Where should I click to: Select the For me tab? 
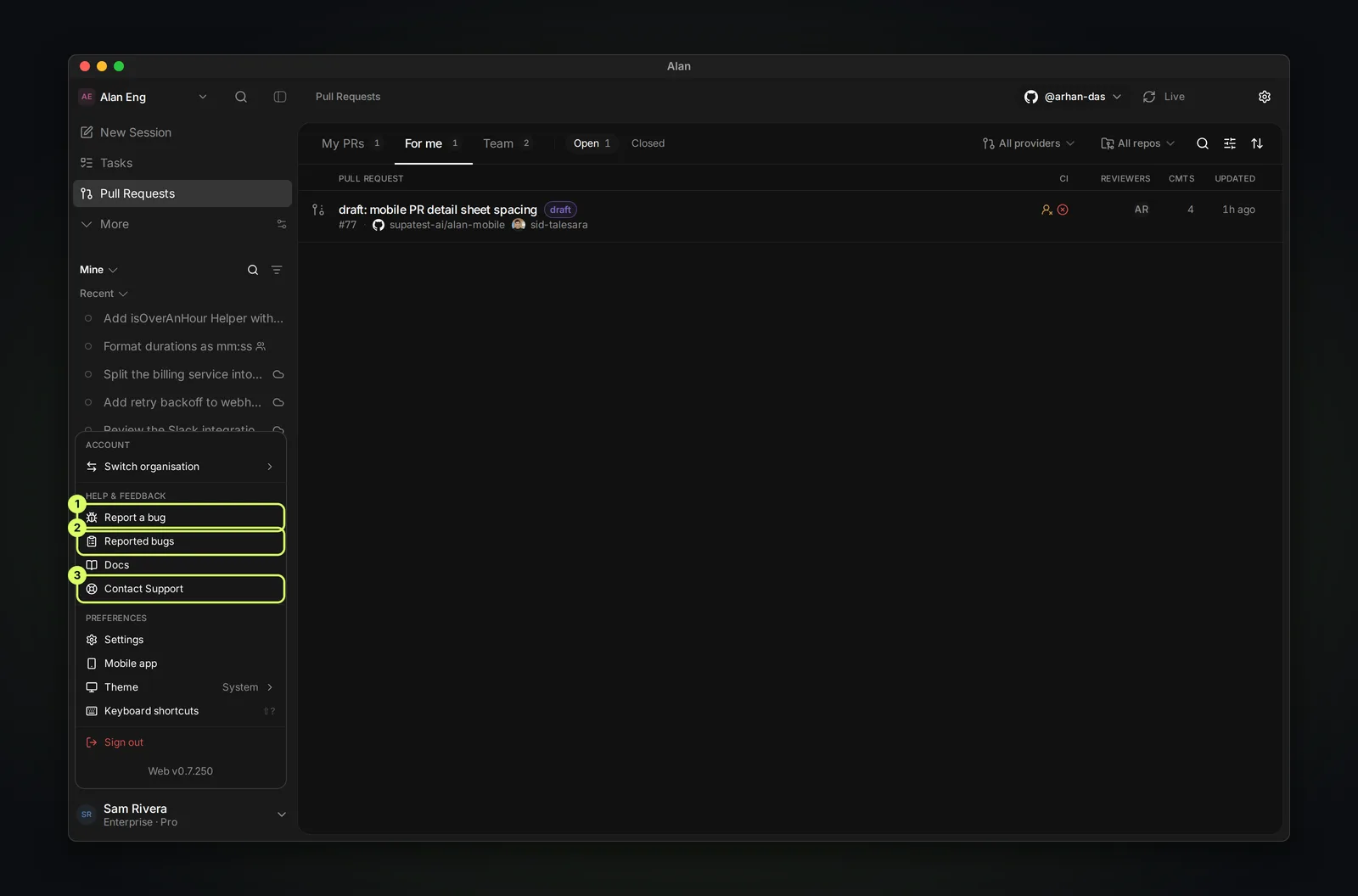(x=433, y=143)
